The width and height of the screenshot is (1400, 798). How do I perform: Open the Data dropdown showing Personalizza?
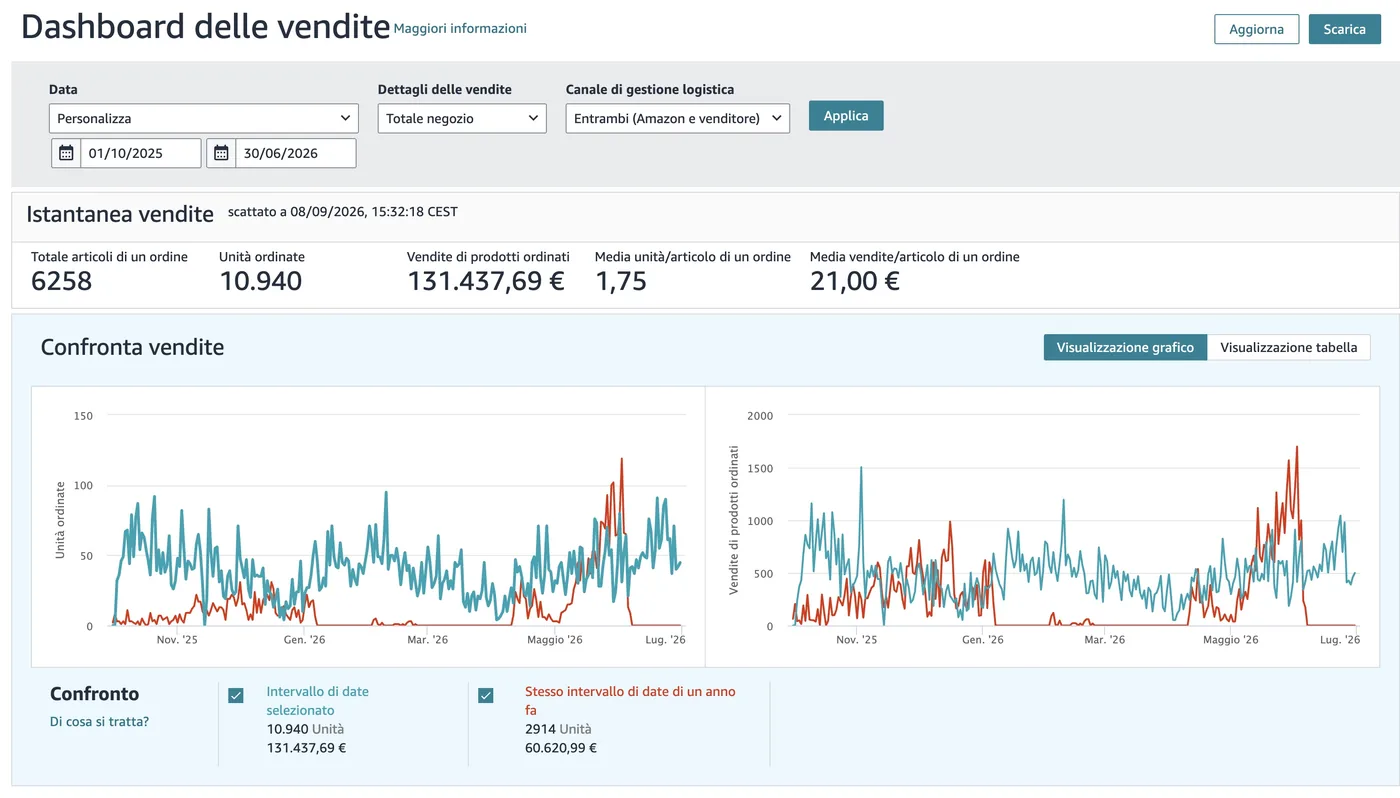tap(204, 118)
